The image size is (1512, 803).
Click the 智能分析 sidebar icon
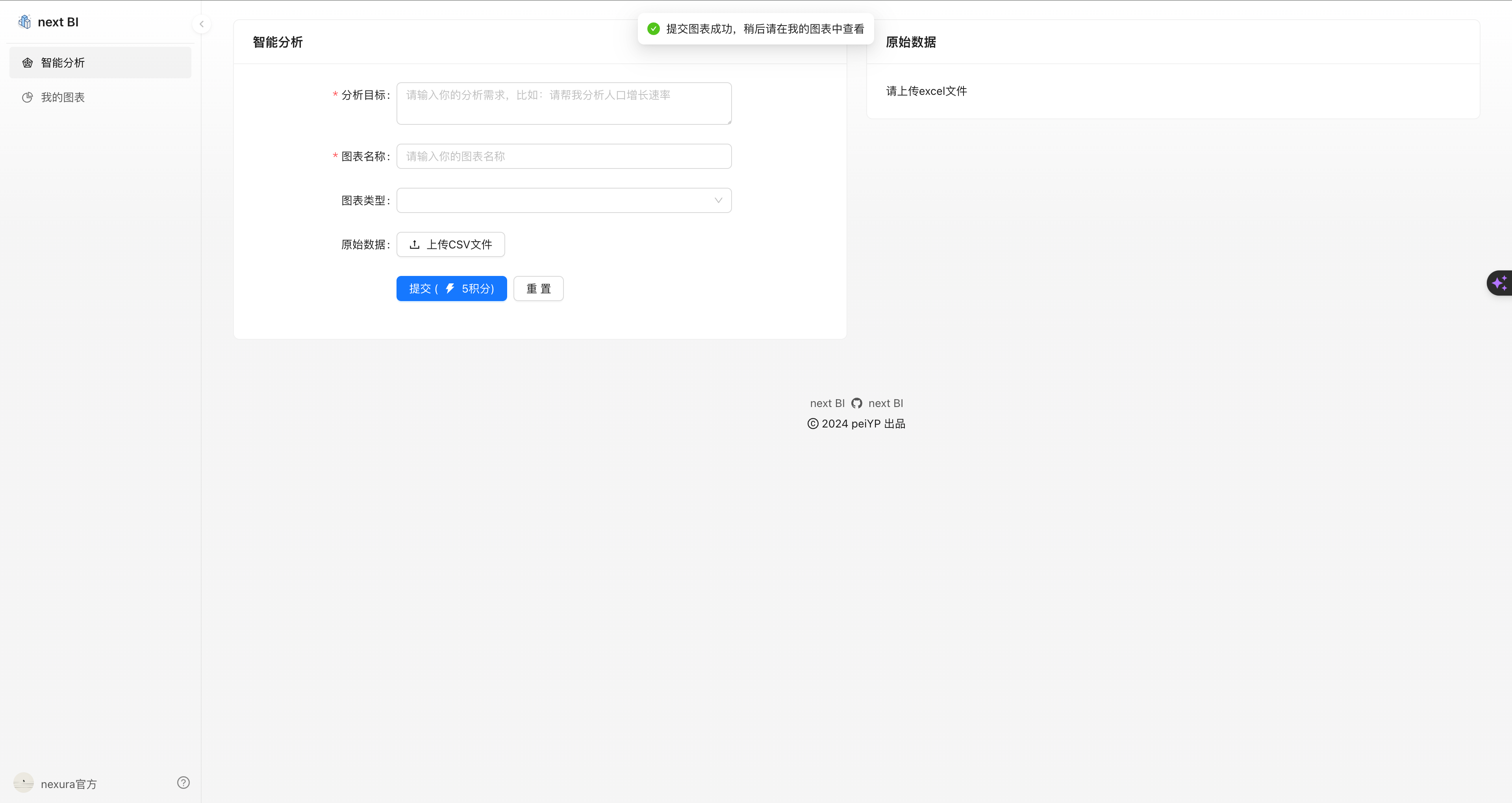click(27, 63)
